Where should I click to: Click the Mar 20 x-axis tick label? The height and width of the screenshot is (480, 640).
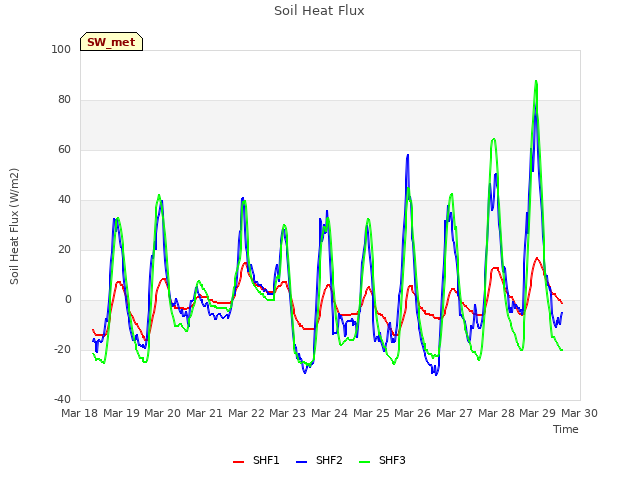point(162,413)
